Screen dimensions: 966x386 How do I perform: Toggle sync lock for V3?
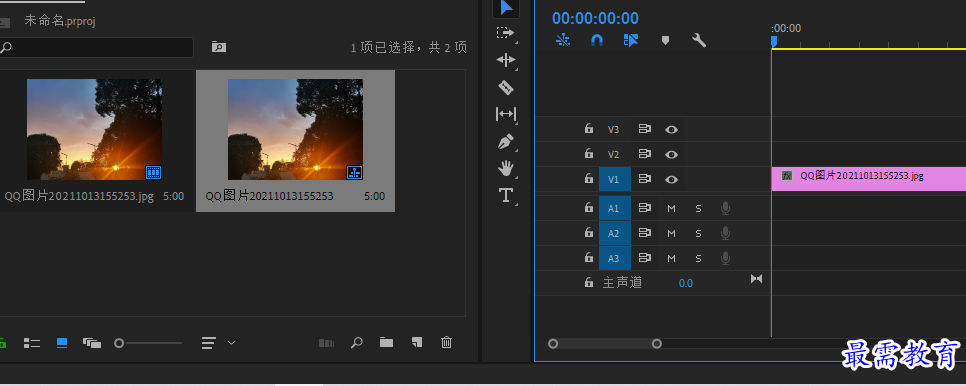(644, 129)
